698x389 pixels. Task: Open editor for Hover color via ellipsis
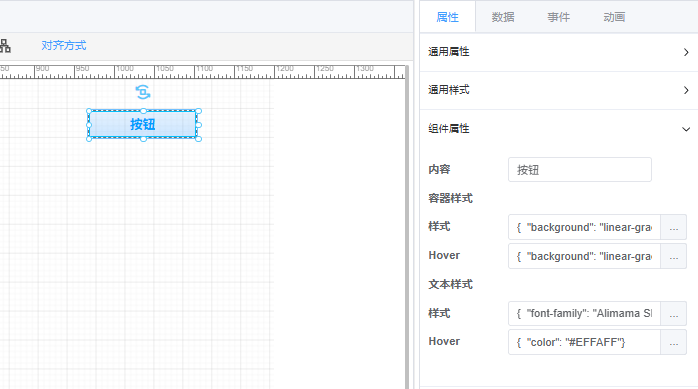tap(674, 342)
